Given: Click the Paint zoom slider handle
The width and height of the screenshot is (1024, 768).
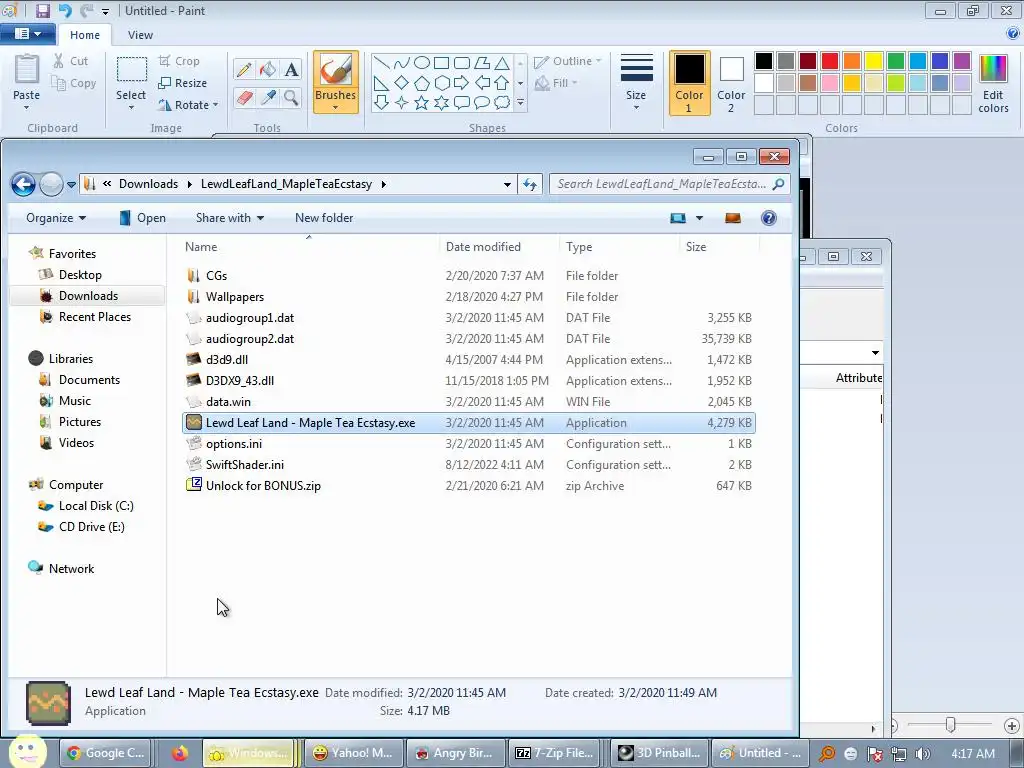Looking at the screenshot, I should tap(951, 724).
